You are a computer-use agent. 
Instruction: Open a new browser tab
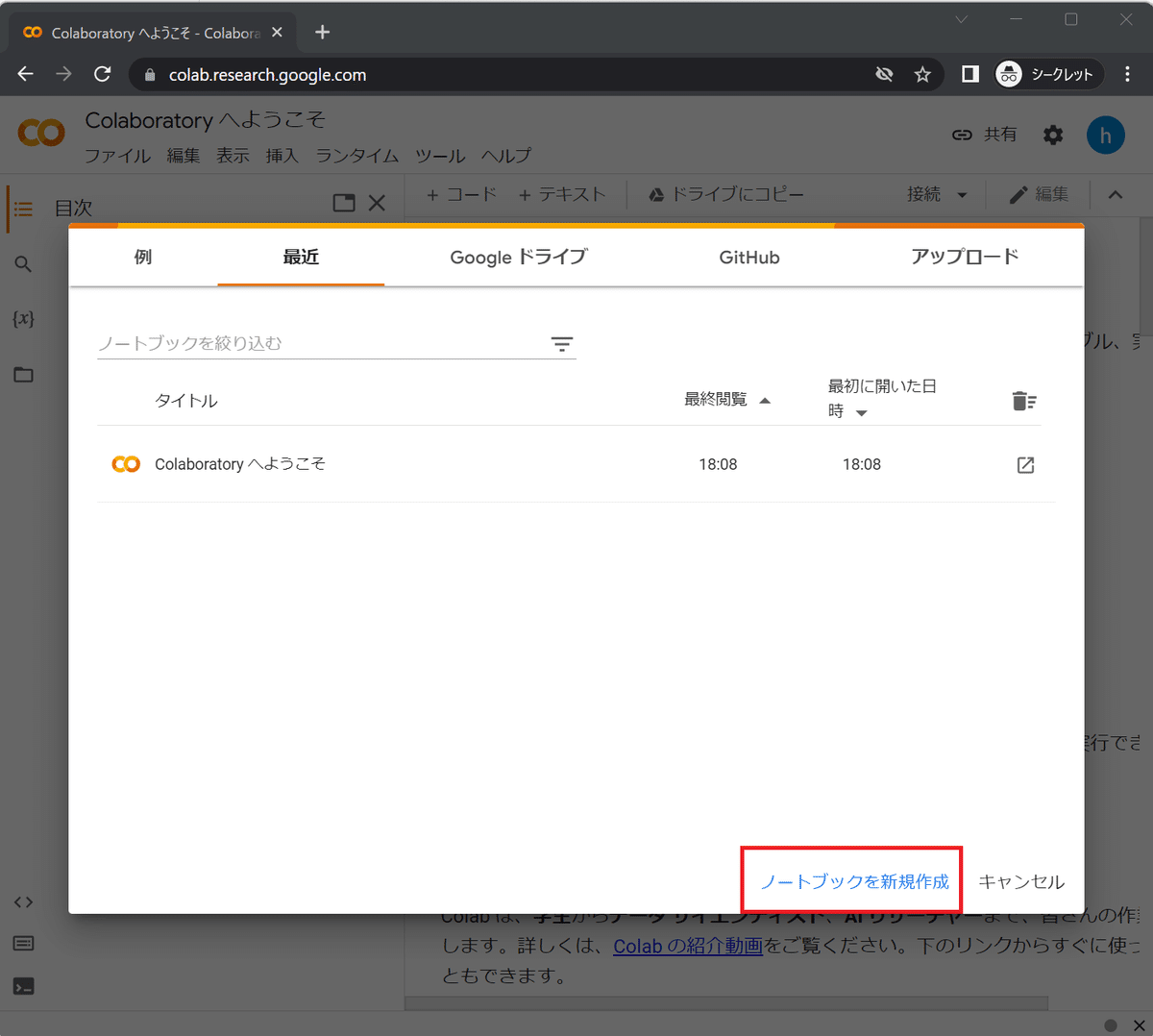pos(323,32)
